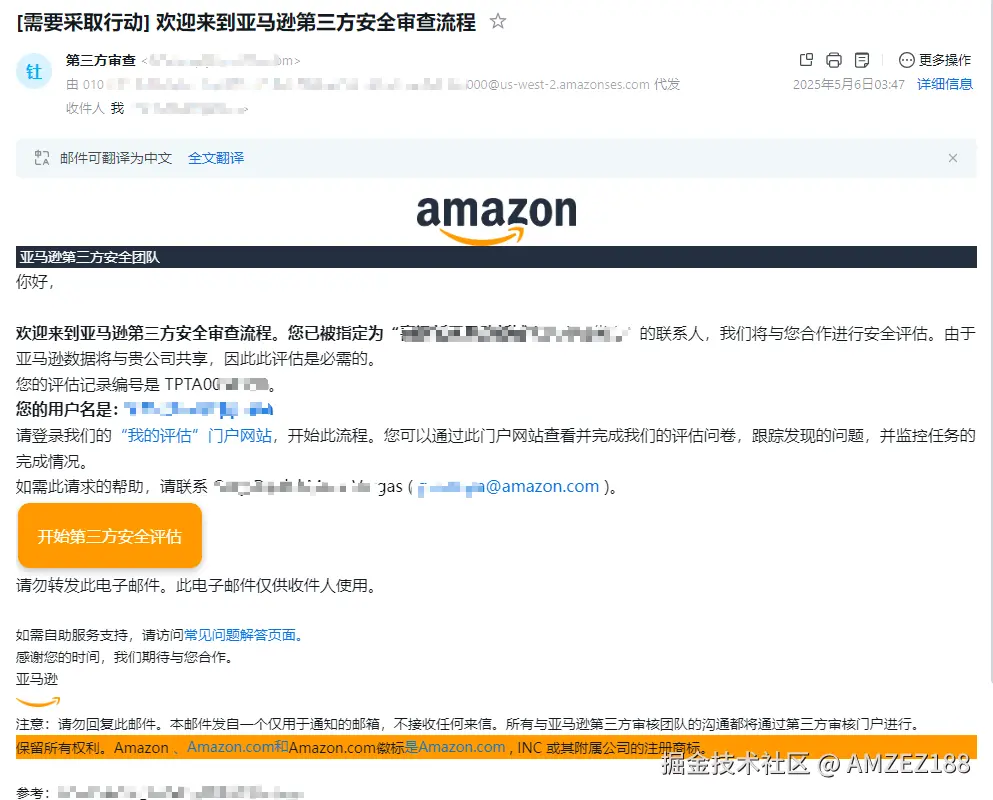Click the 详细信息 link
Viewport: 993px width, 800px height.
pyautogui.click(x=944, y=84)
